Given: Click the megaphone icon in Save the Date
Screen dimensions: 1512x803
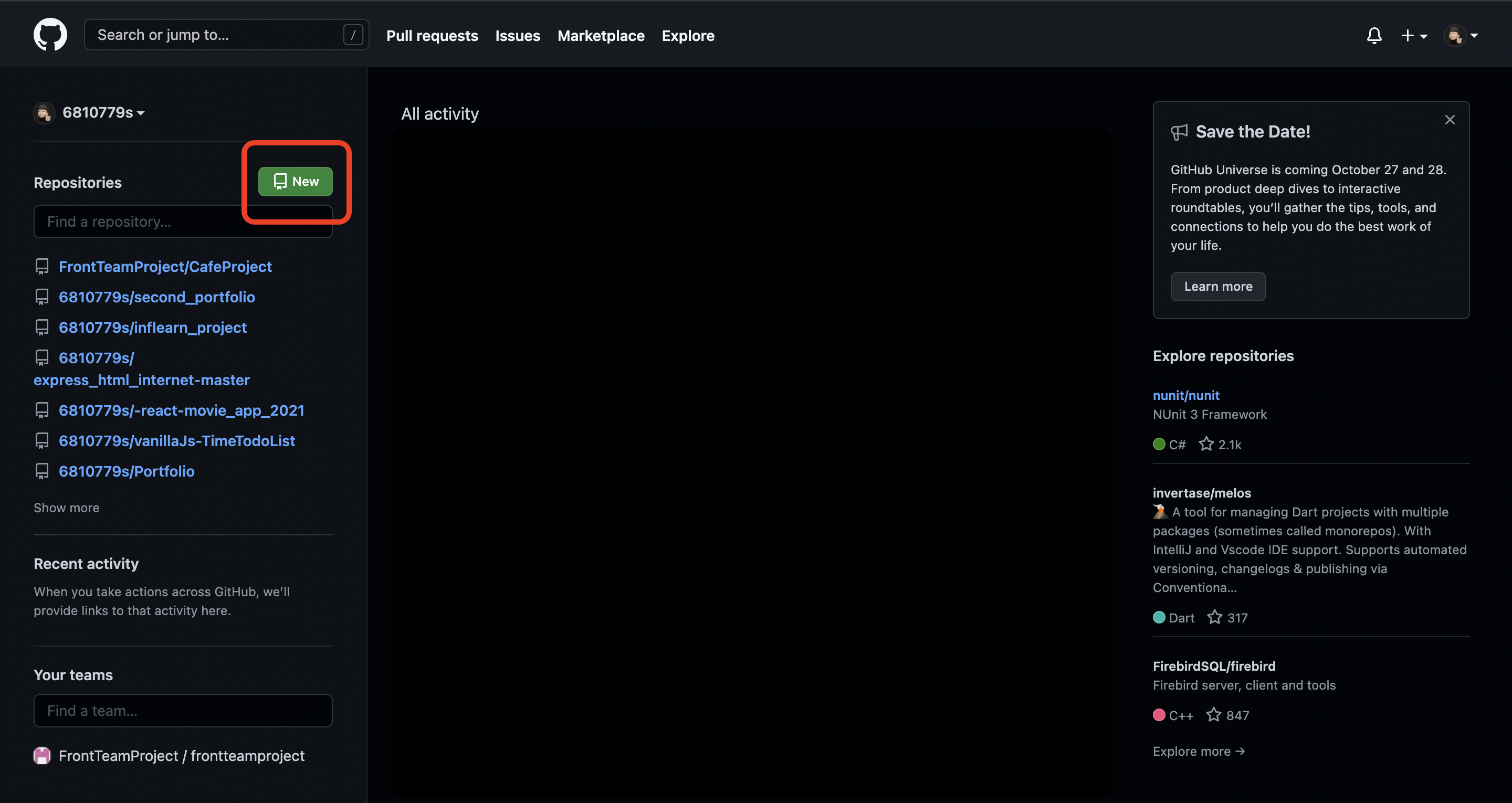Looking at the screenshot, I should [x=1179, y=132].
